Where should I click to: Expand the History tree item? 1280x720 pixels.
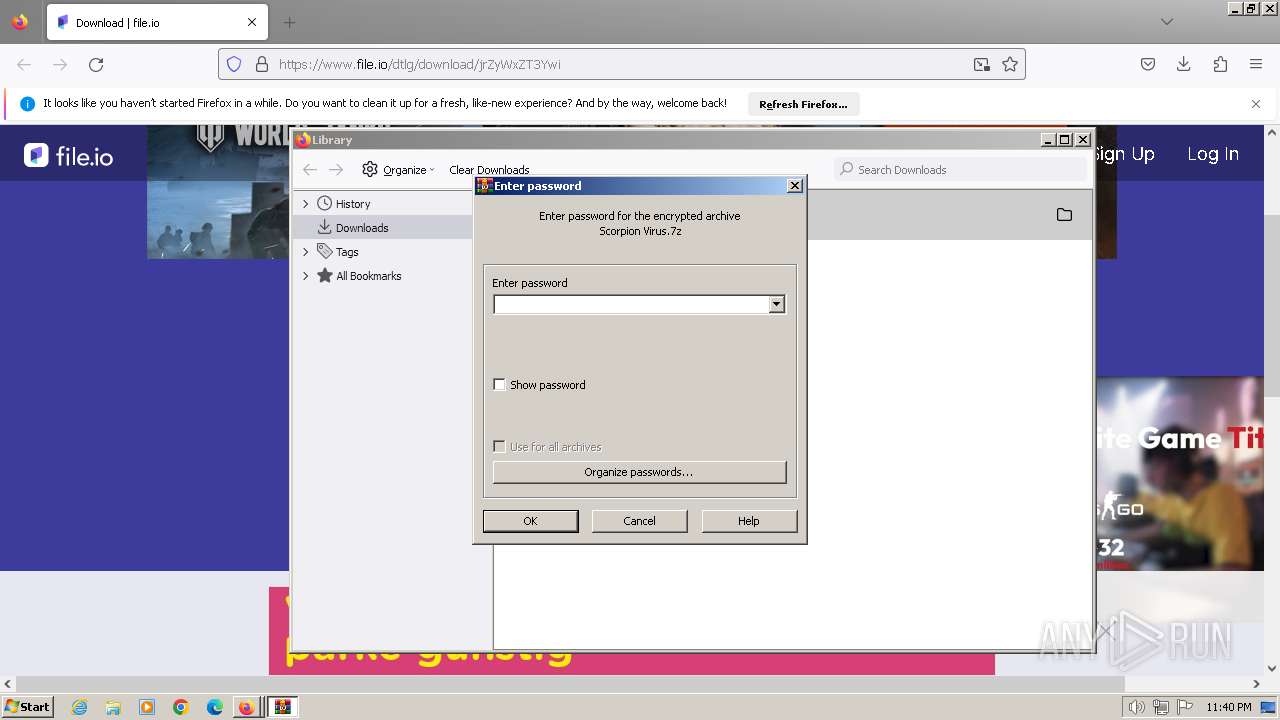click(x=306, y=204)
